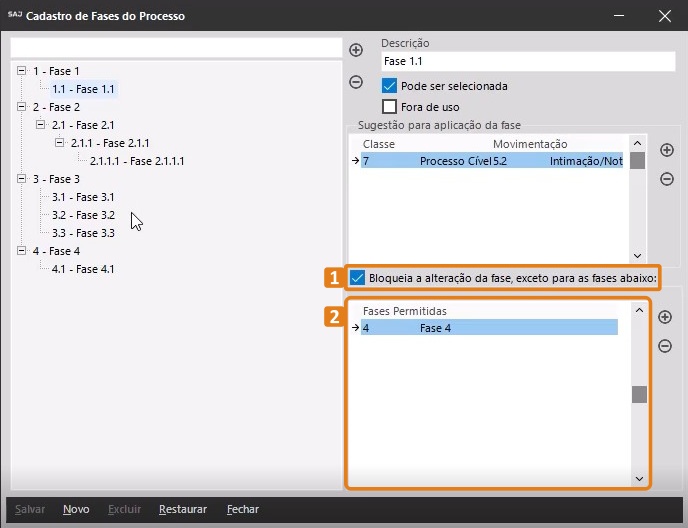Screen dimensions: 688x528
Task: Remove a permitted phase using the minus icon
Action: 665,346
